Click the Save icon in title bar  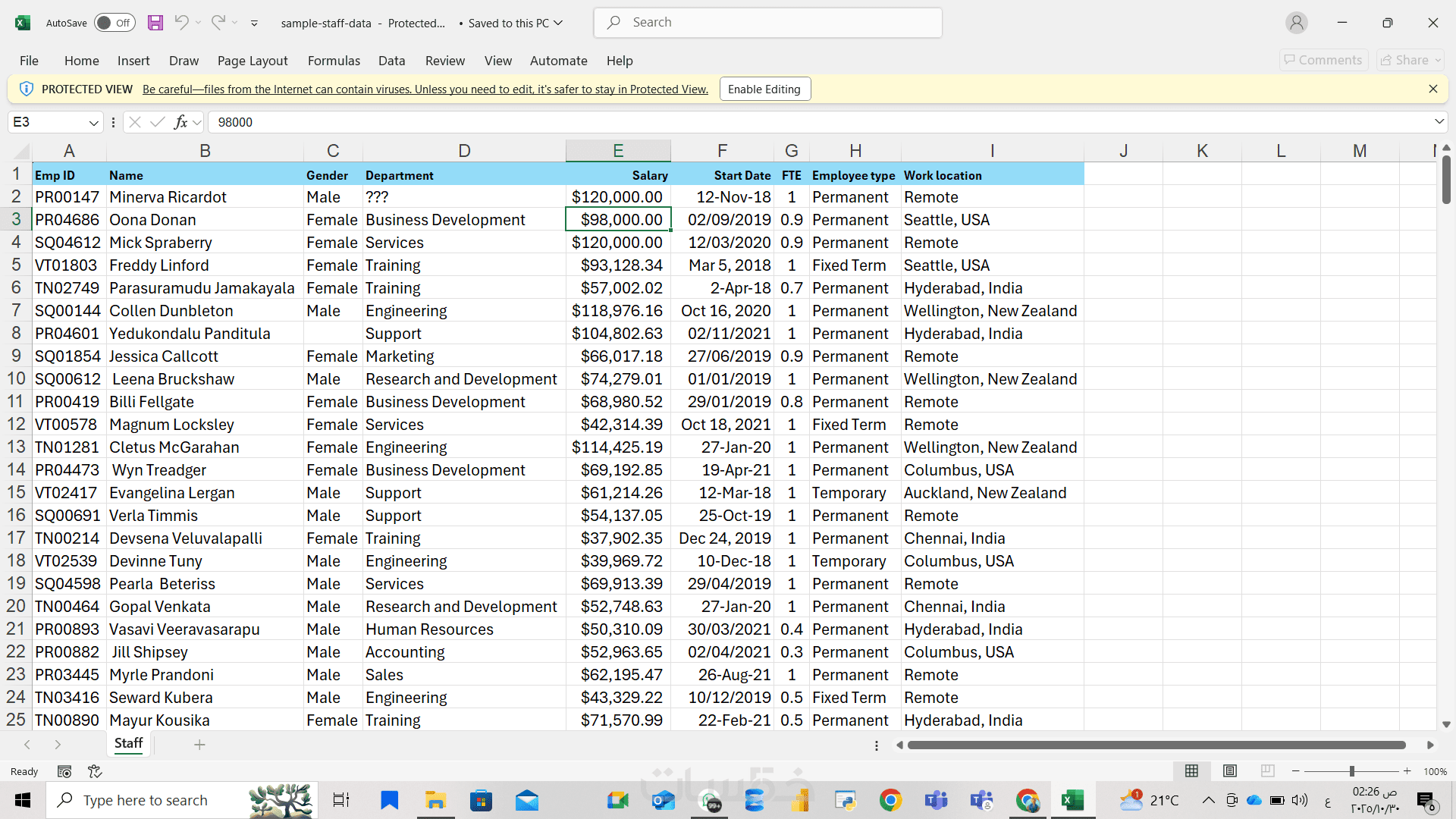click(155, 23)
